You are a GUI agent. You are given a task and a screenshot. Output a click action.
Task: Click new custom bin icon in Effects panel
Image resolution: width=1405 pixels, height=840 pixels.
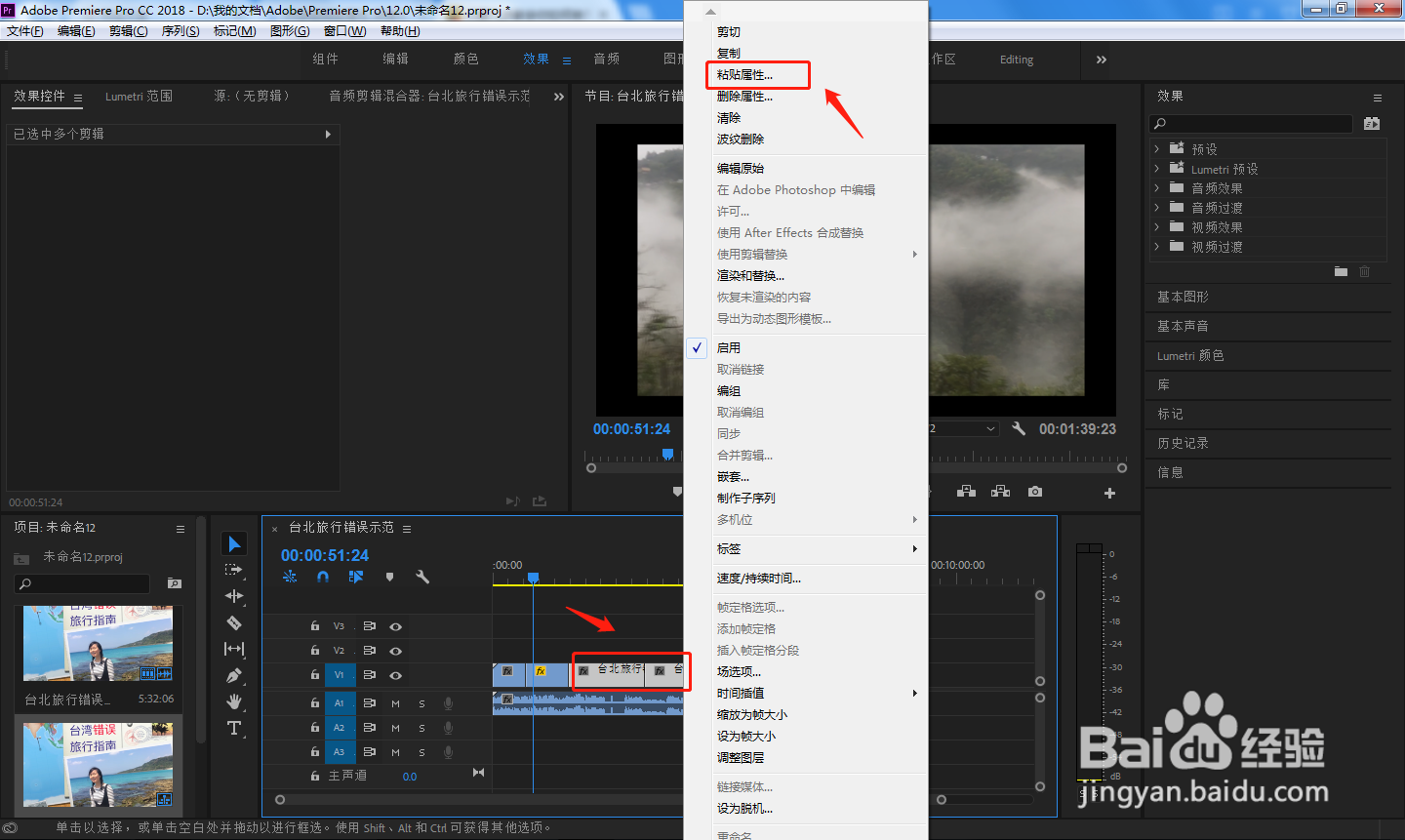[1342, 271]
